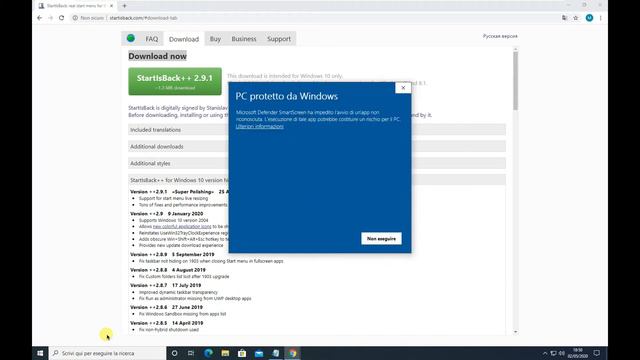Click the 'PC protetto da Windows' heading
This screenshot has width=640, height=360.
point(287,96)
